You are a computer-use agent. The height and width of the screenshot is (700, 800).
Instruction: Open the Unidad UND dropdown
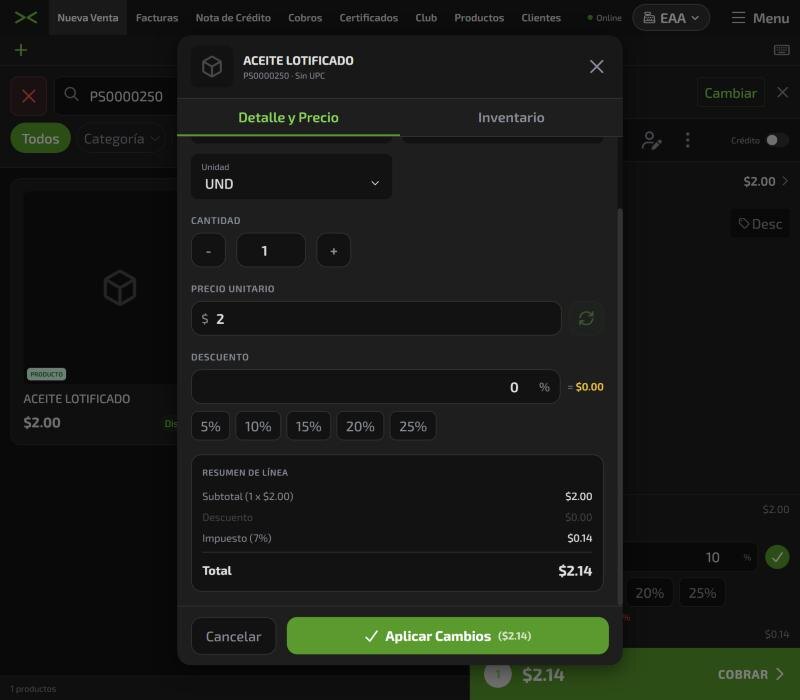pyautogui.click(x=291, y=177)
